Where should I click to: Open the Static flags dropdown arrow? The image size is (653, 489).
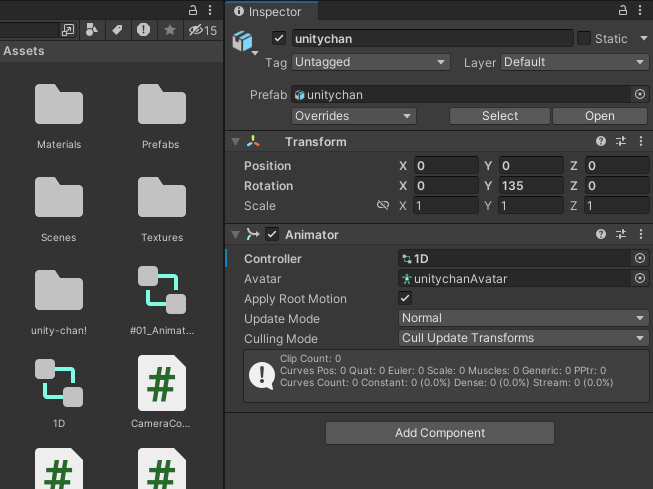coord(644,38)
